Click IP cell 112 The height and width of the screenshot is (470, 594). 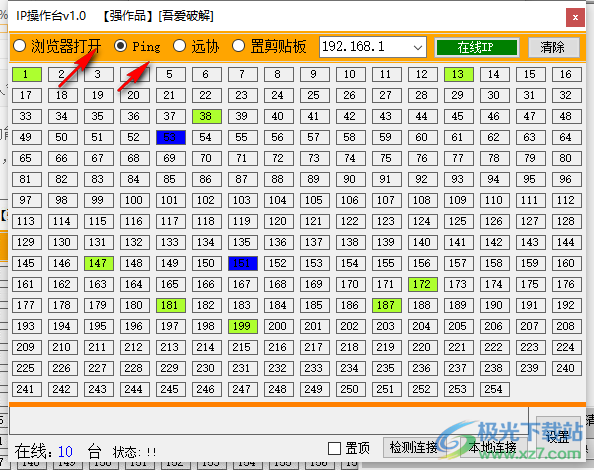567,200
